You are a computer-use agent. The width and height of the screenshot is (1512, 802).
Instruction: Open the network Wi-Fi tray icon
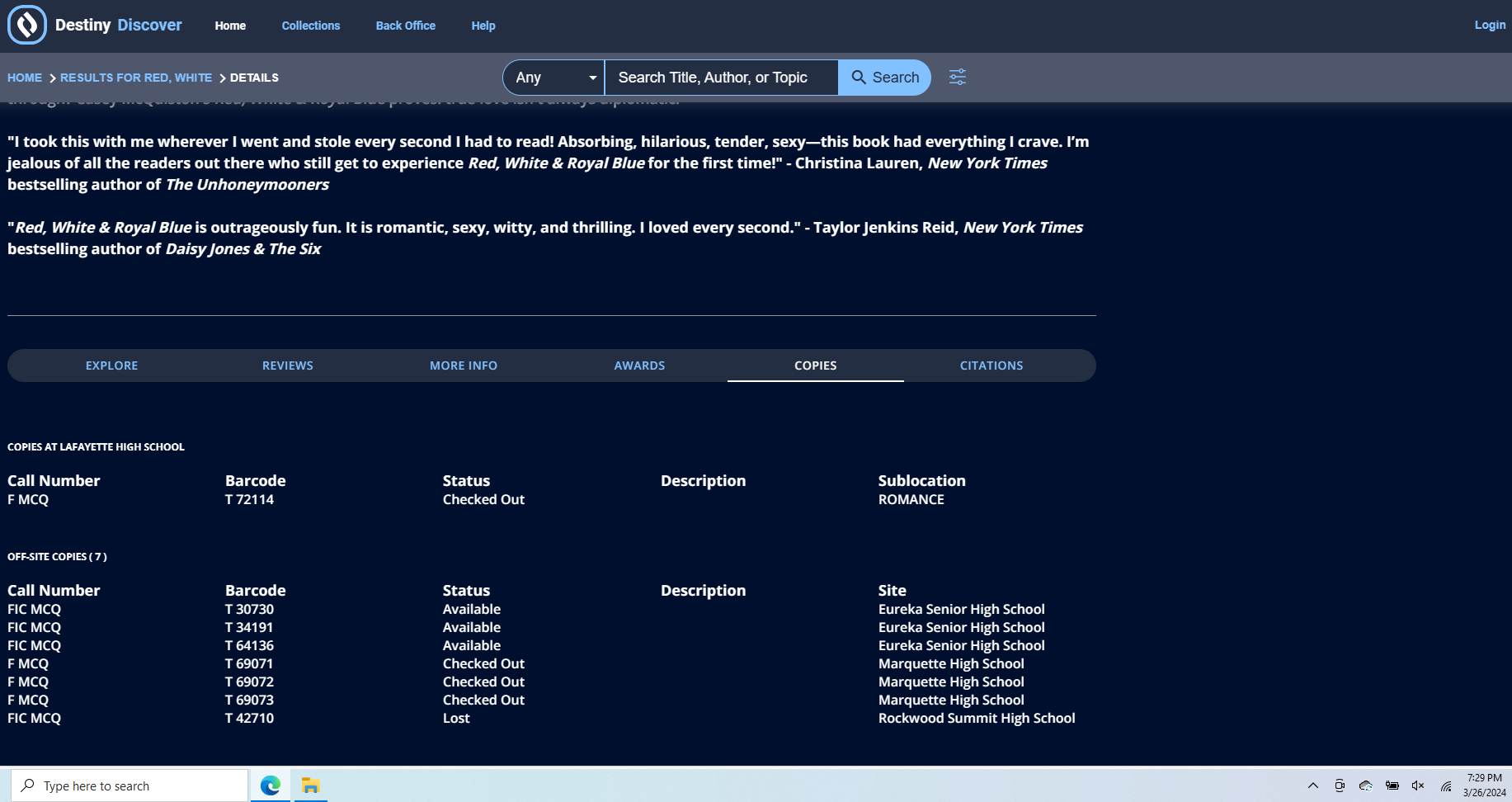(x=1445, y=785)
